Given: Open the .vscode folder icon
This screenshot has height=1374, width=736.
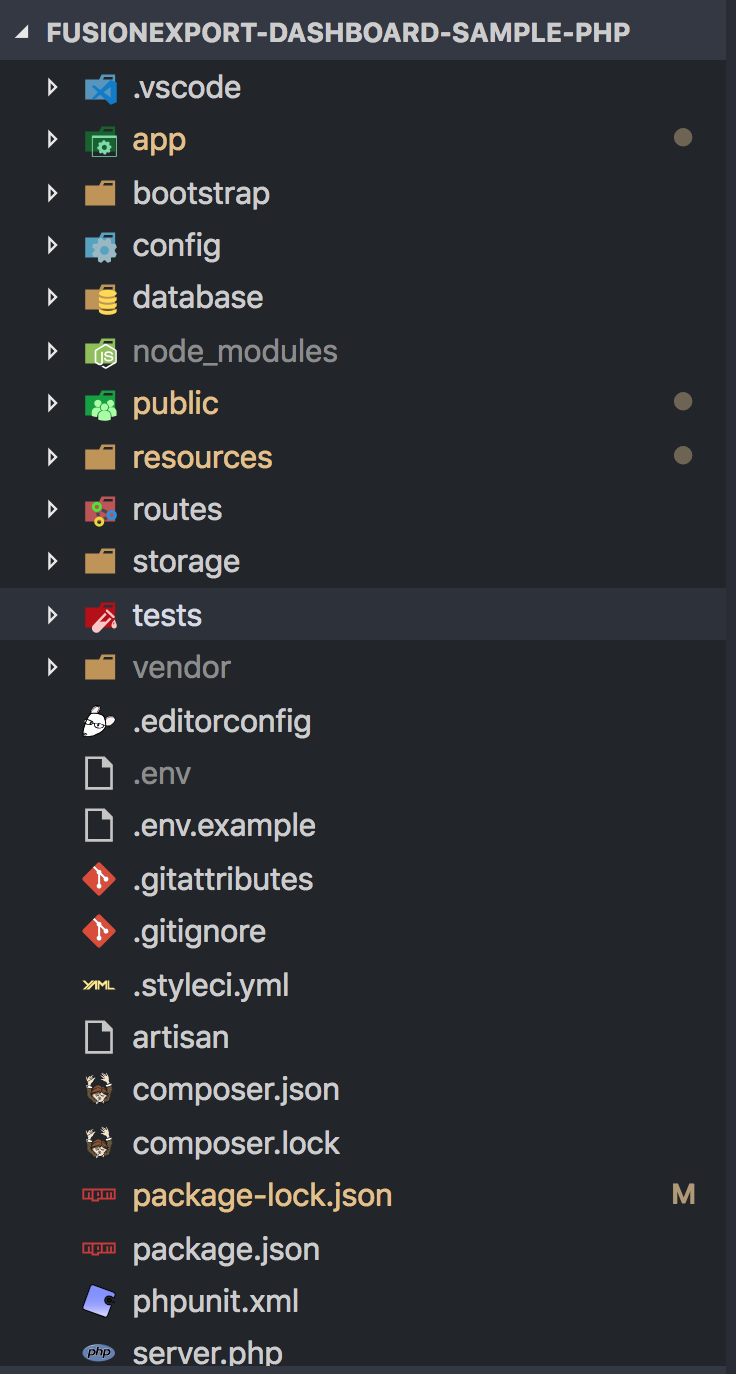Looking at the screenshot, I should [x=100, y=88].
